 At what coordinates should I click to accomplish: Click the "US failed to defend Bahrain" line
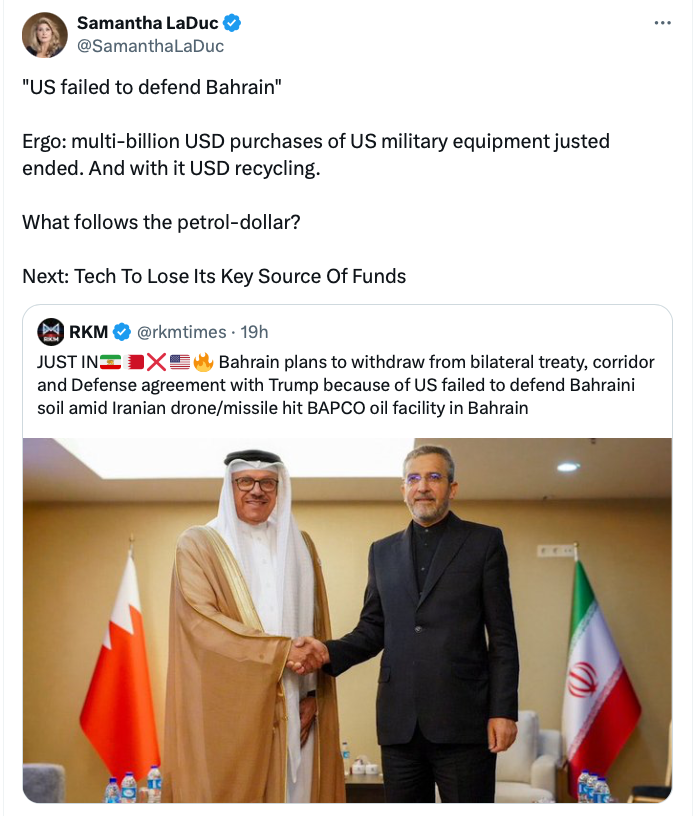pyautogui.click(x=152, y=88)
